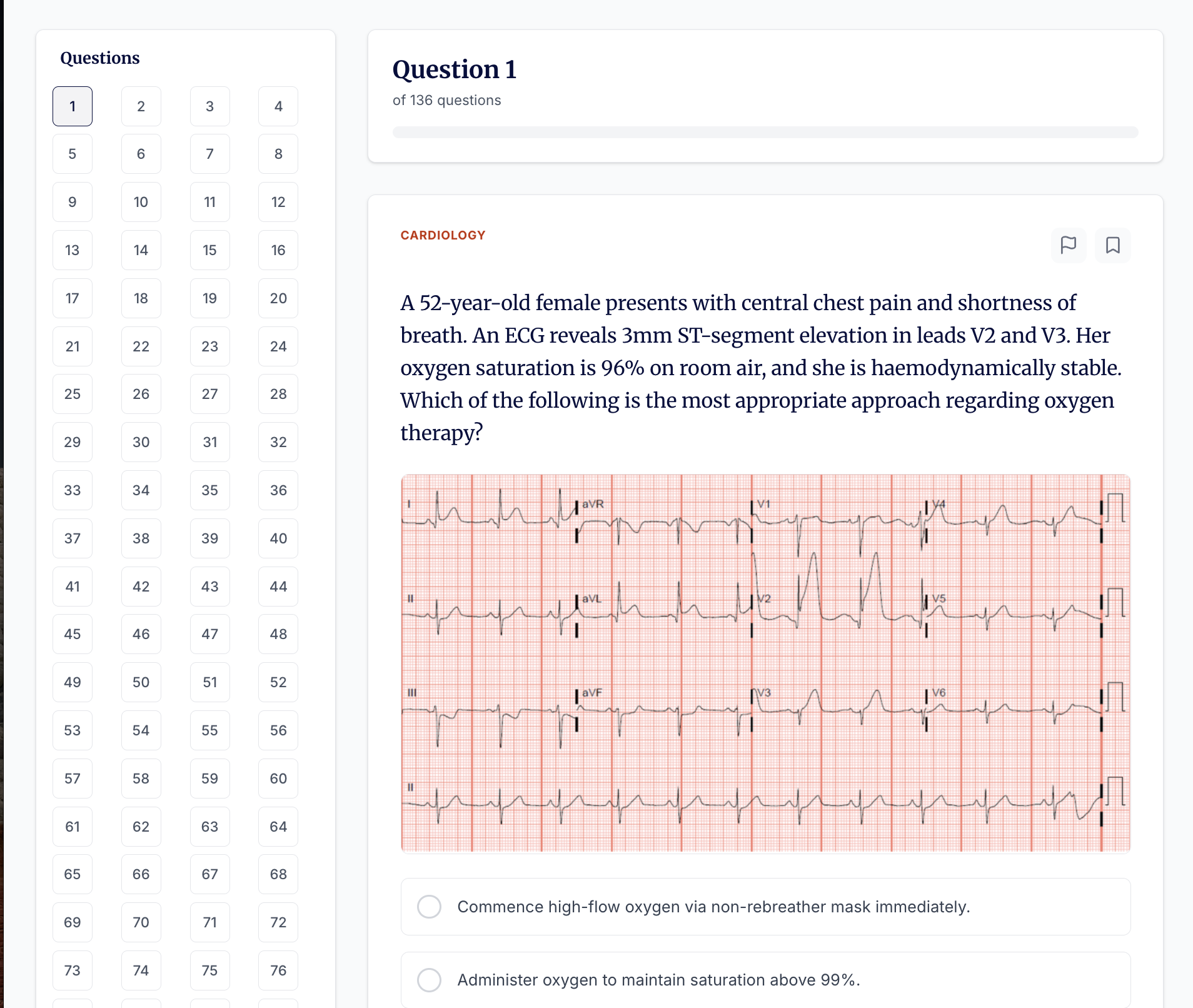Choose the saturation above 99% answer
1193x1008 pixels.
coord(430,980)
